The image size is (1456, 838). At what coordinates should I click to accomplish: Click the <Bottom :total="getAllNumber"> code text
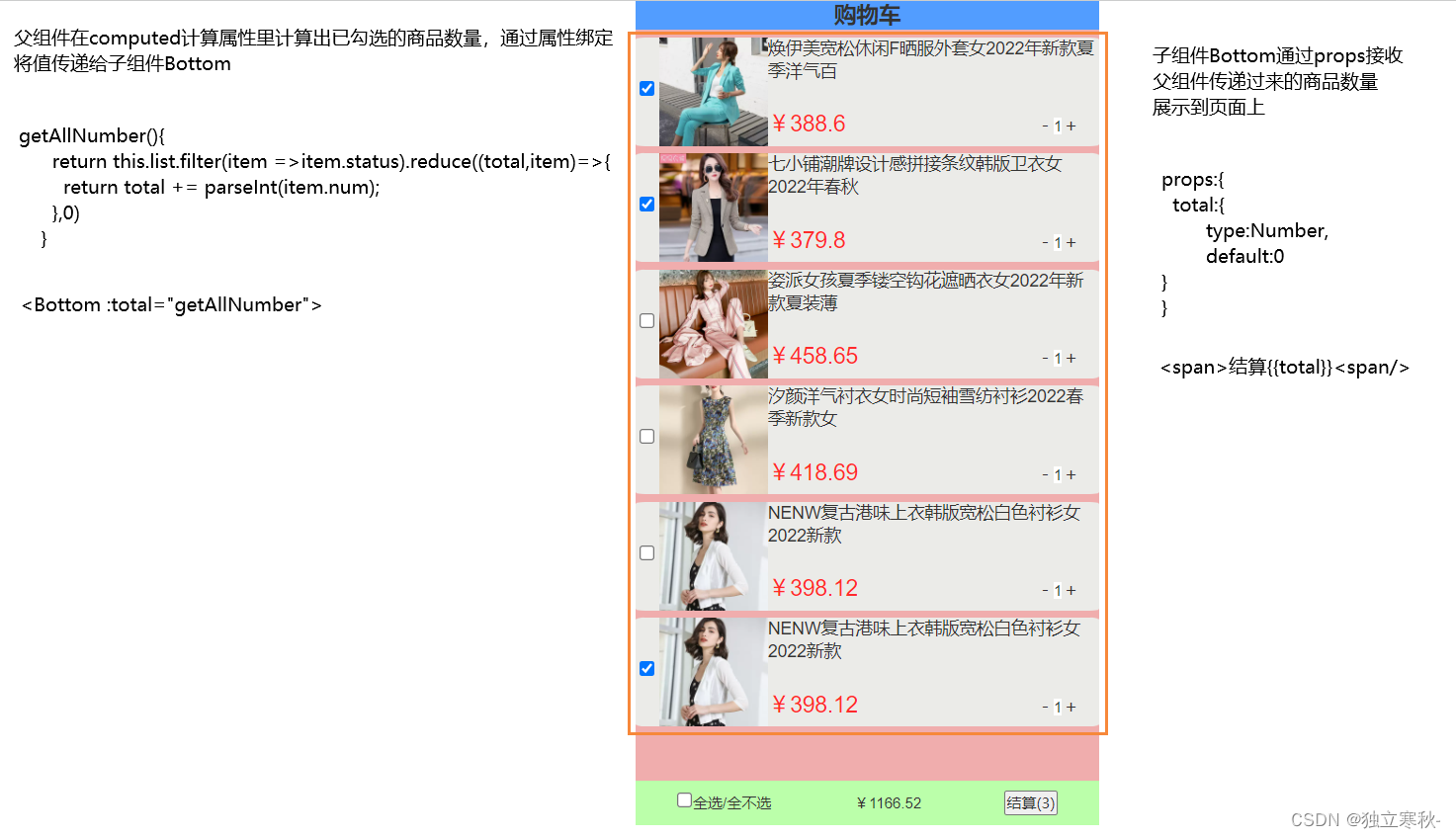point(172,304)
